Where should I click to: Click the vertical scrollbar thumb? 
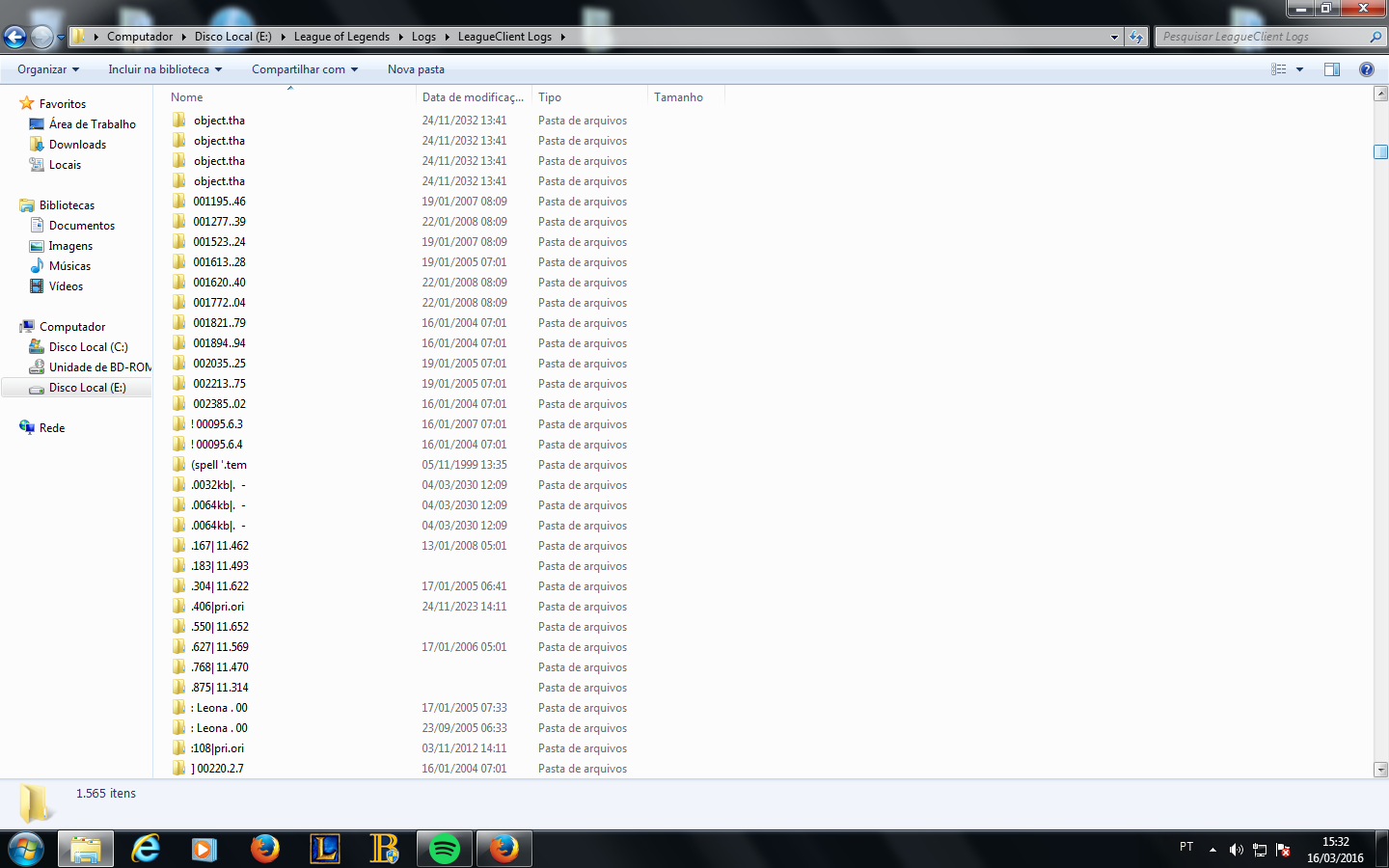[x=1380, y=151]
